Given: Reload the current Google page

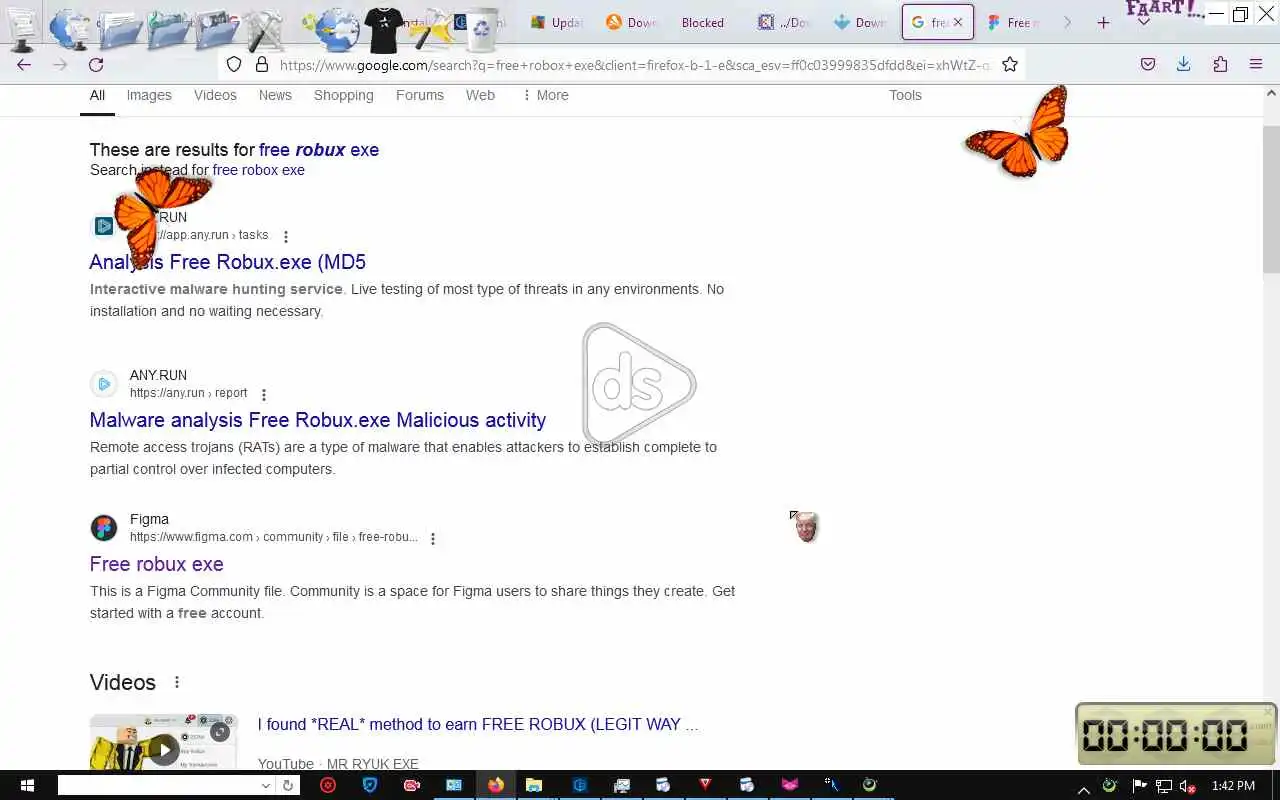Looking at the screenshot, I should 96,64.
